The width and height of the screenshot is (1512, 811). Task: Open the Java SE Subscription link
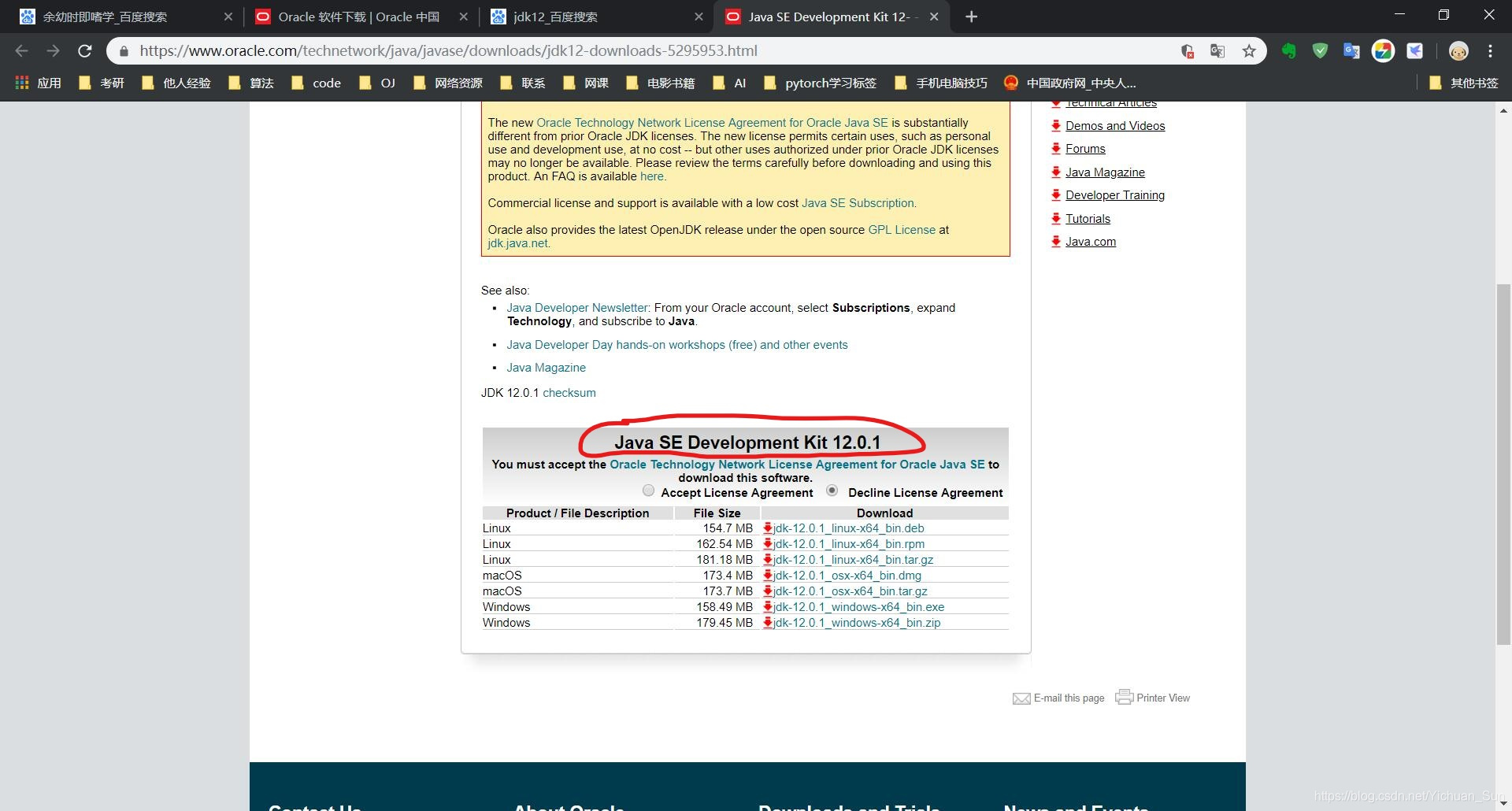click(858, 203)
